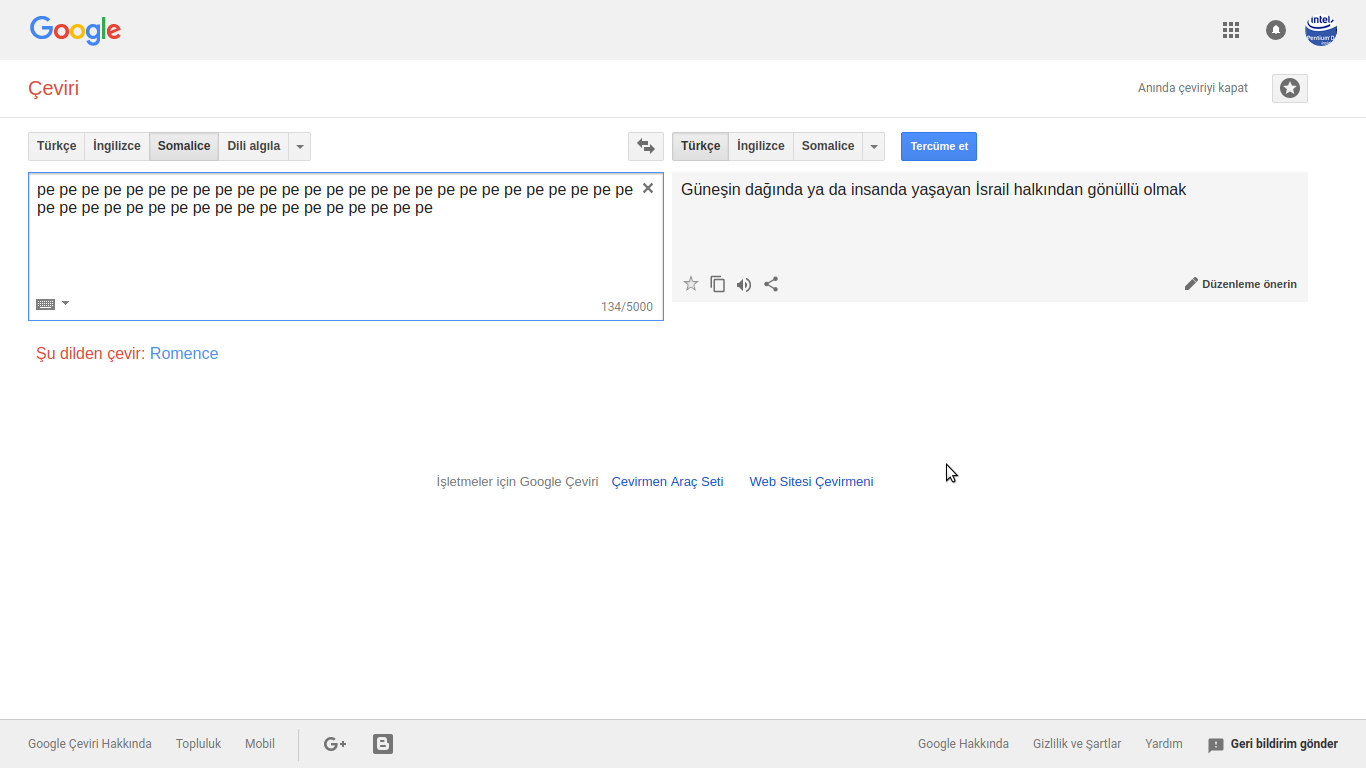Open Blogger icon in footer
The image size is (1366, 768).
coord(383,744)
